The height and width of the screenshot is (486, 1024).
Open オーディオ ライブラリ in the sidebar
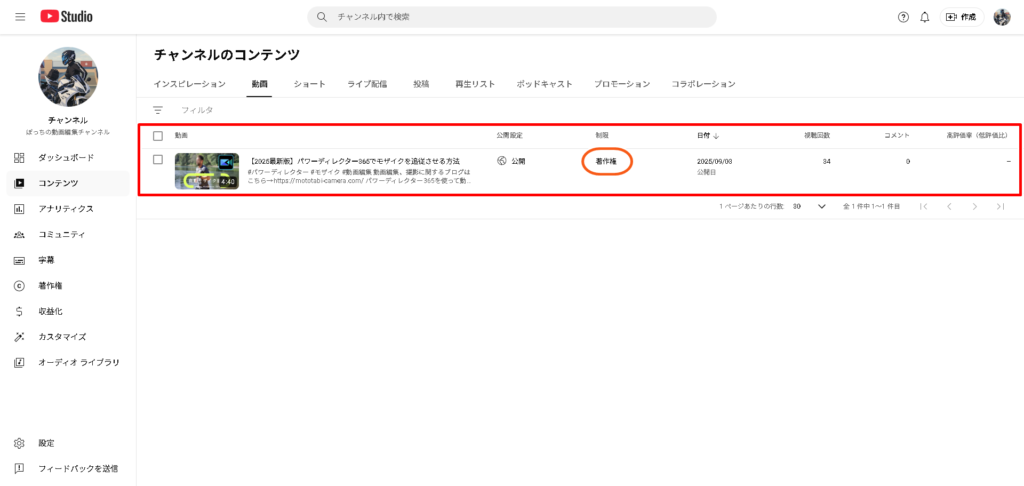tap(78, 362)
